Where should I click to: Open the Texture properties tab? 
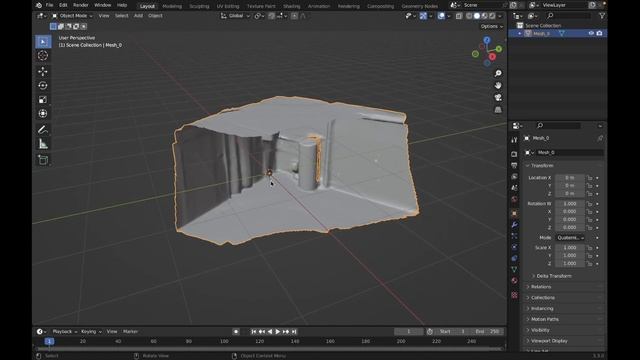(514, 295)
